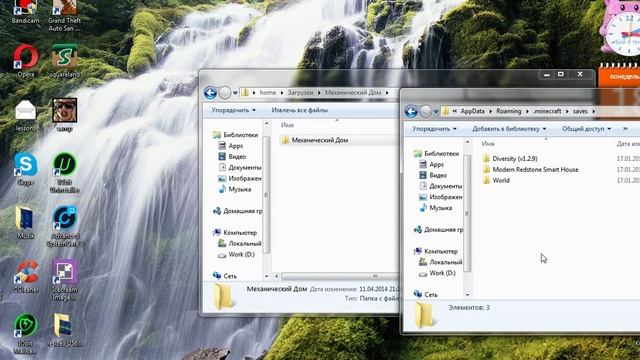Screen dimensions: 640x360
Task: Open the IObit Malware shortcut
Action: [26, 333]
